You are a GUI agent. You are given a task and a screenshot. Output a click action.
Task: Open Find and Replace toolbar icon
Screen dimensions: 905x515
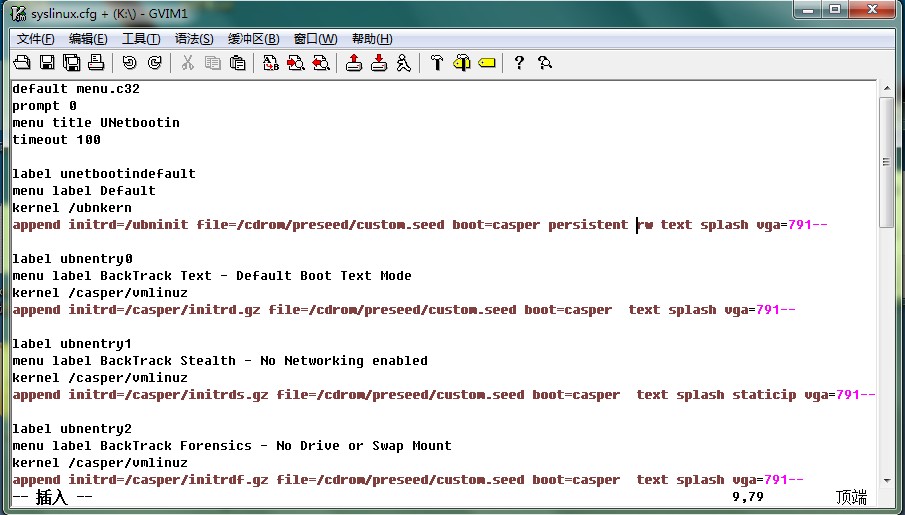pos(271,62)
